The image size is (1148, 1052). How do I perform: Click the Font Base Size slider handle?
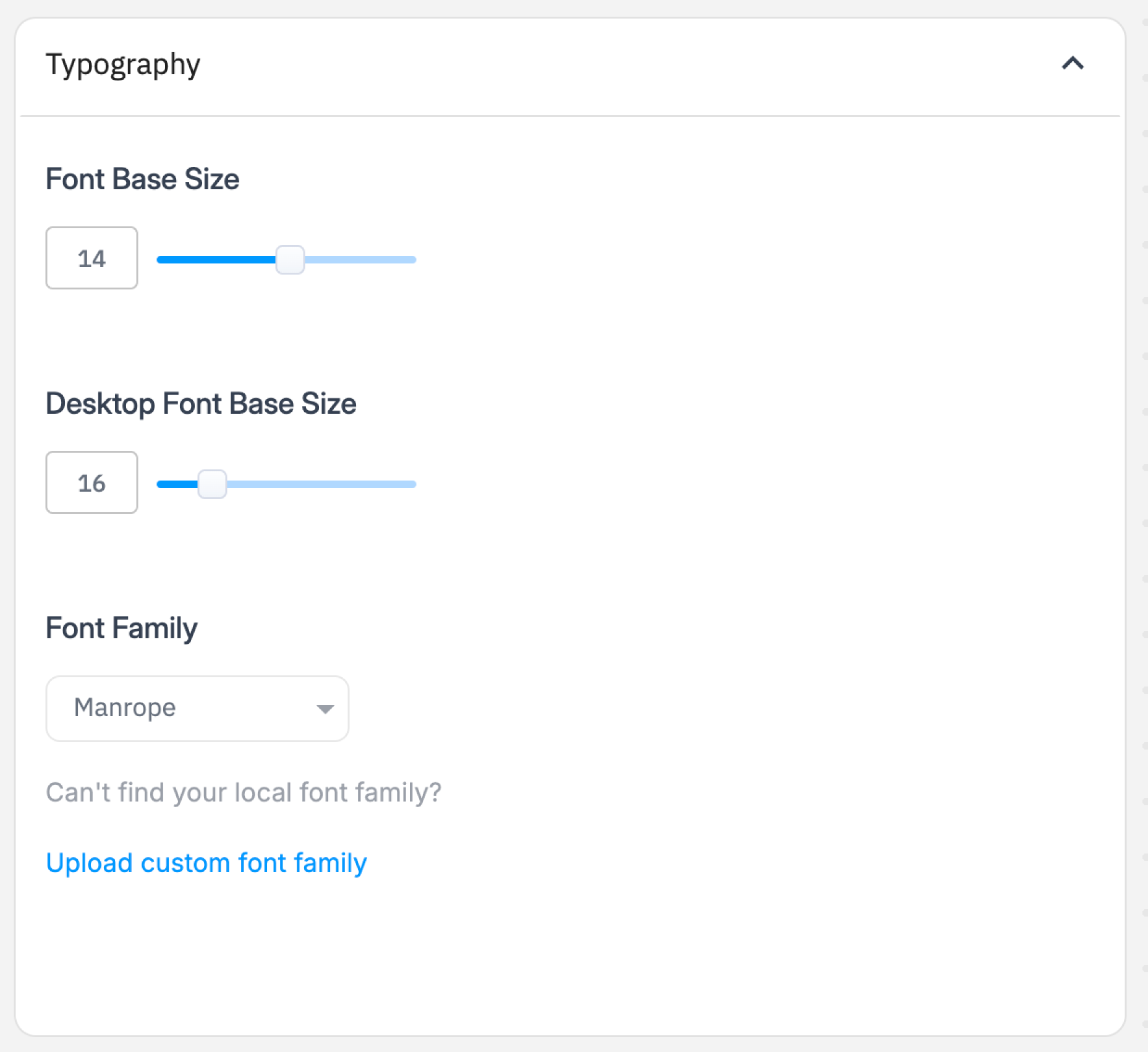coord(289,260)
